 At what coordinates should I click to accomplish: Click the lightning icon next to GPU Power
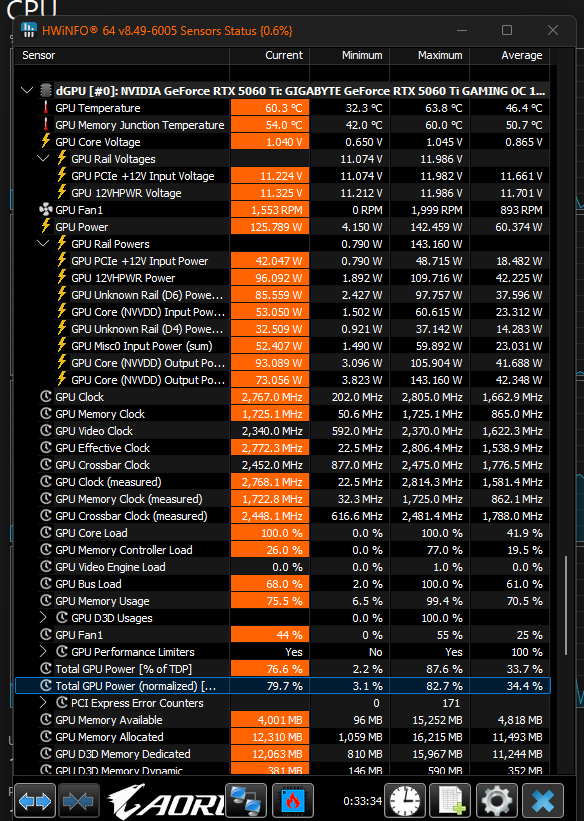coord(46,226)
